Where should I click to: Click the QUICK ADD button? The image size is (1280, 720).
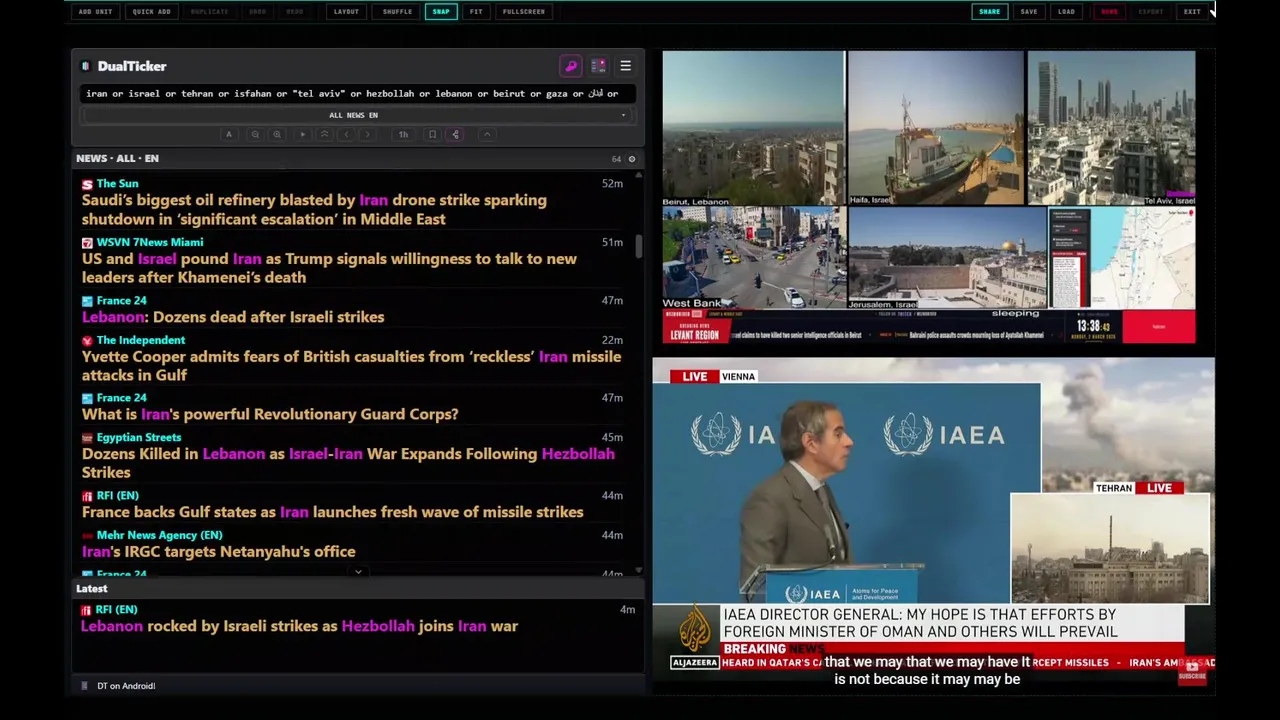point(151,11)
